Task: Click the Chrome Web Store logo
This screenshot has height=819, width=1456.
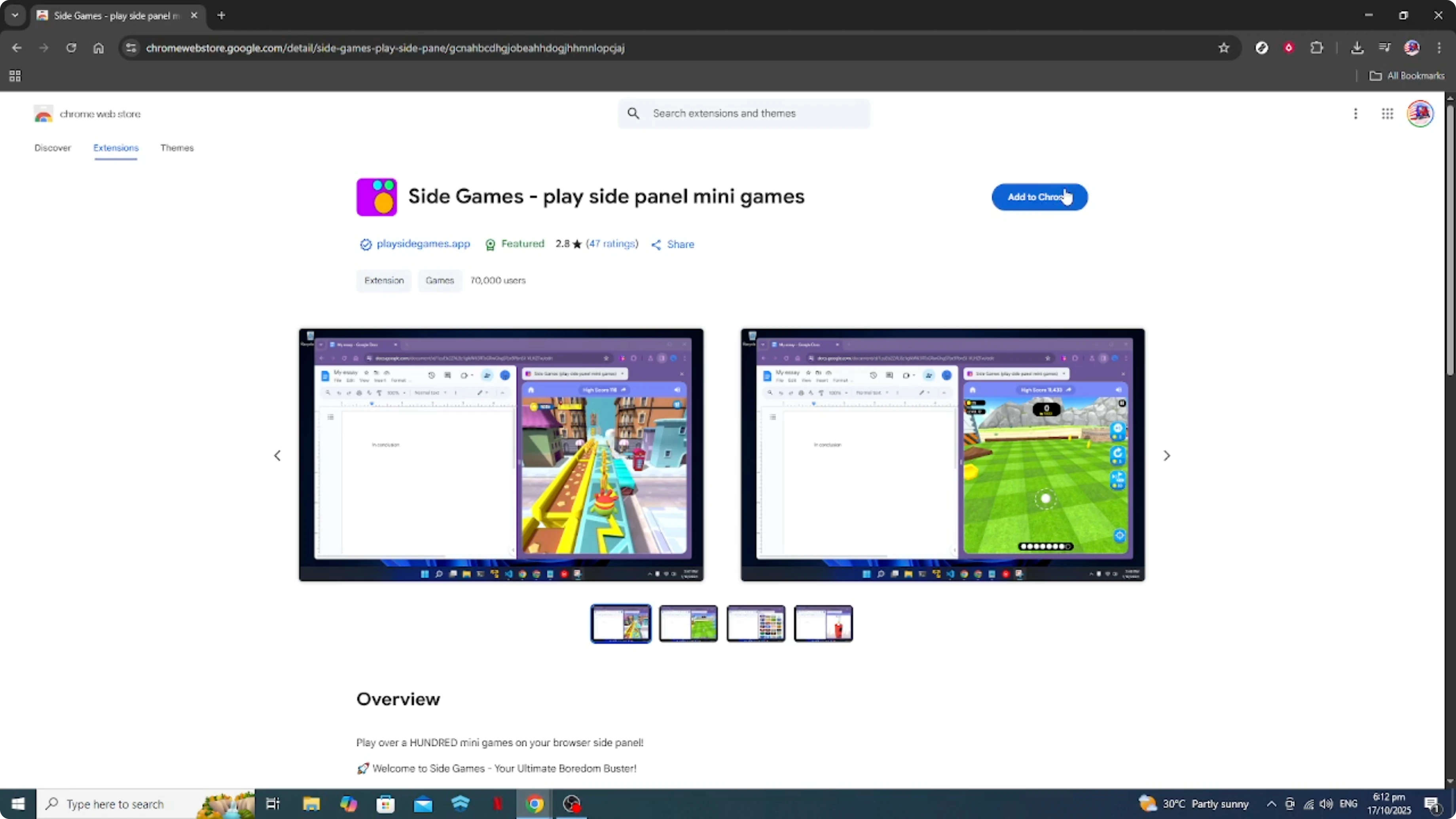Action: (x=44, y=114)
